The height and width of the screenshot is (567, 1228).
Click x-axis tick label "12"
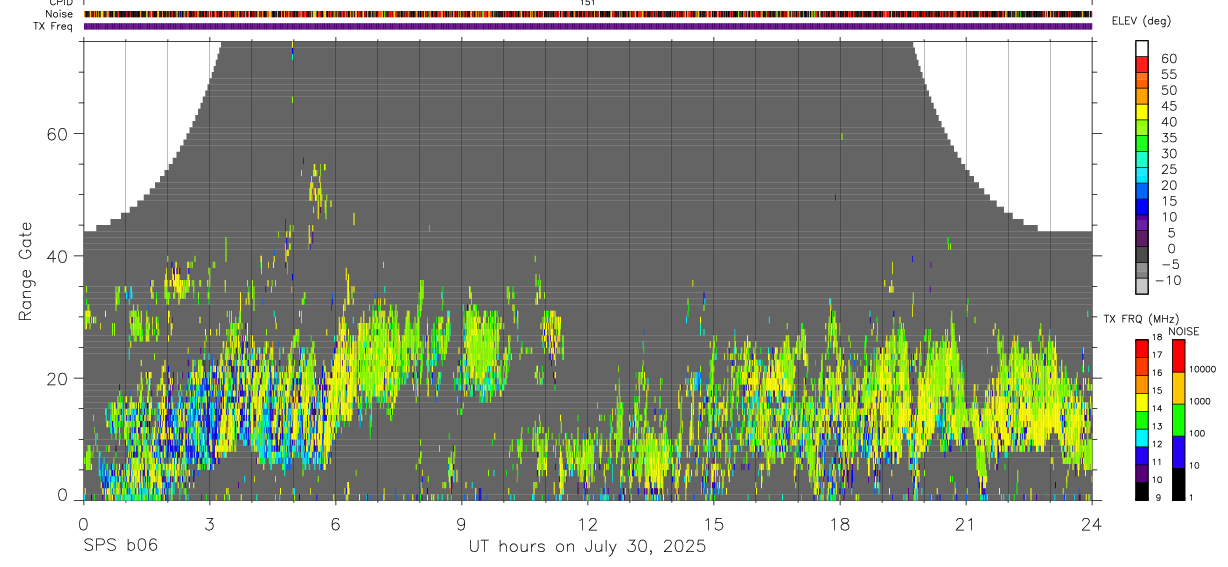pos(588,523)
